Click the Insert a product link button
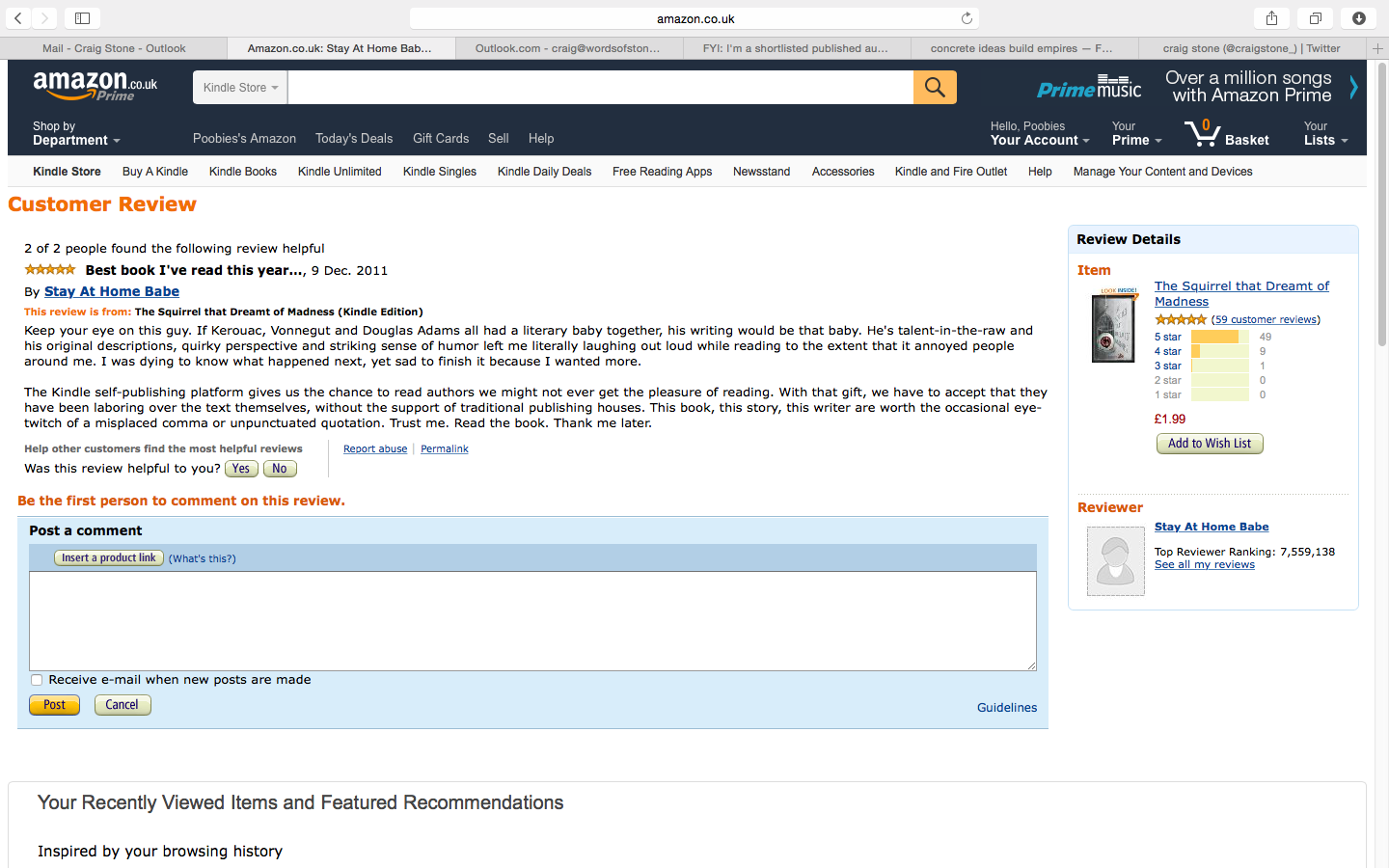The width and height of the screenshot is (1389, 868). pos(109,558)
